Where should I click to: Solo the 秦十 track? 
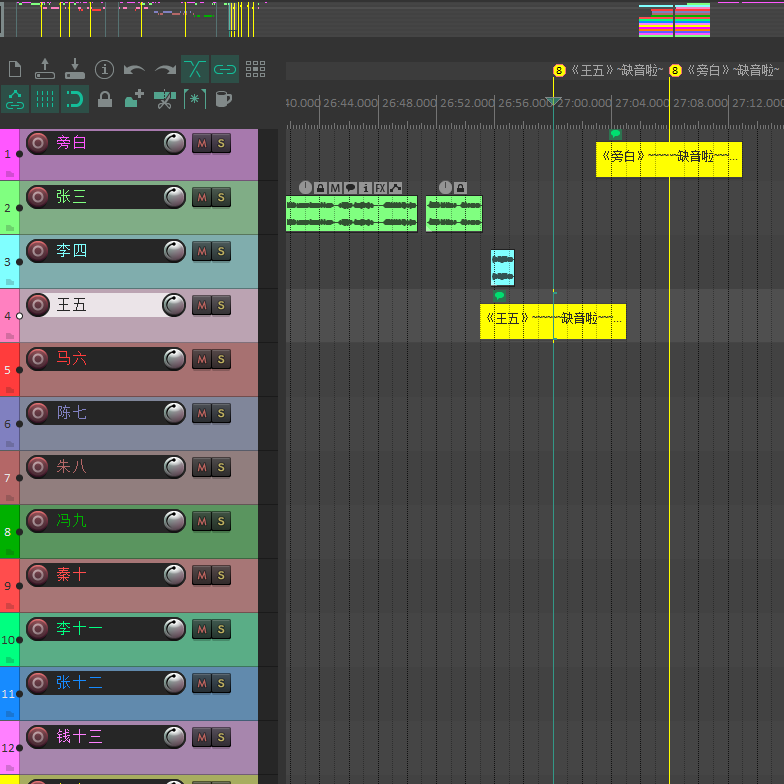[221, 576]
